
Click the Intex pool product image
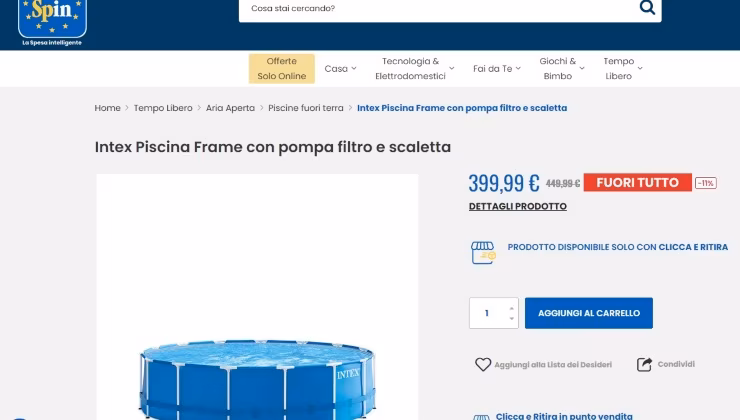coord(257,297)
